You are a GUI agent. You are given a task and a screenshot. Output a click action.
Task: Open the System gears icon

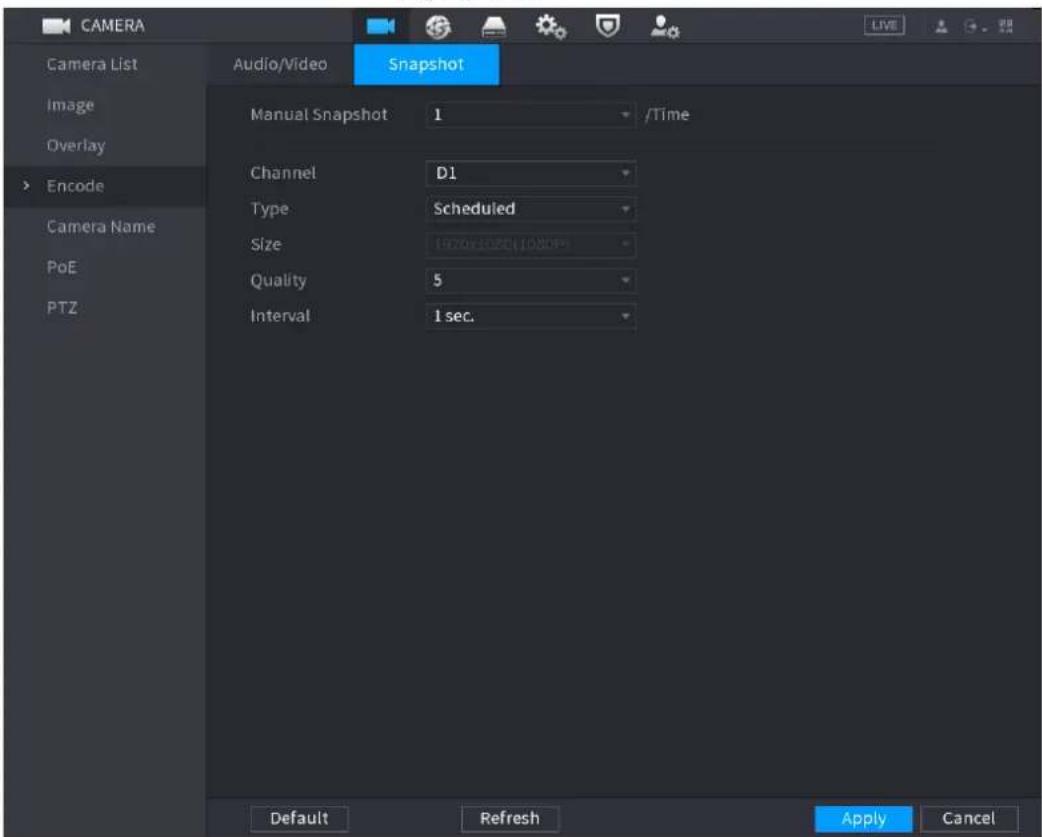[551, 27]
